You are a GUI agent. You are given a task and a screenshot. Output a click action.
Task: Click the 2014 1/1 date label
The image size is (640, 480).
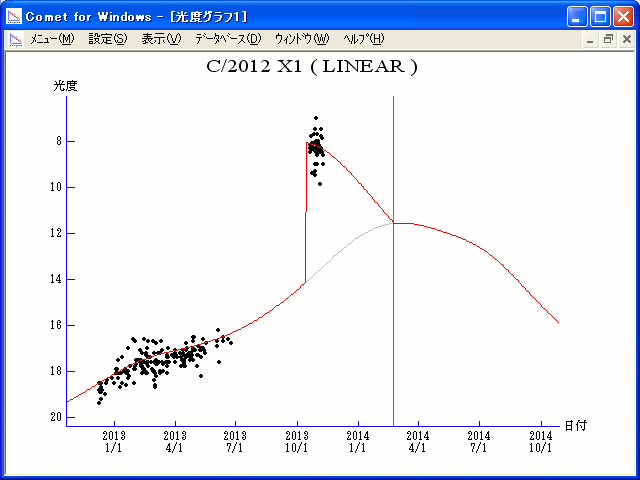coord(358,442)
